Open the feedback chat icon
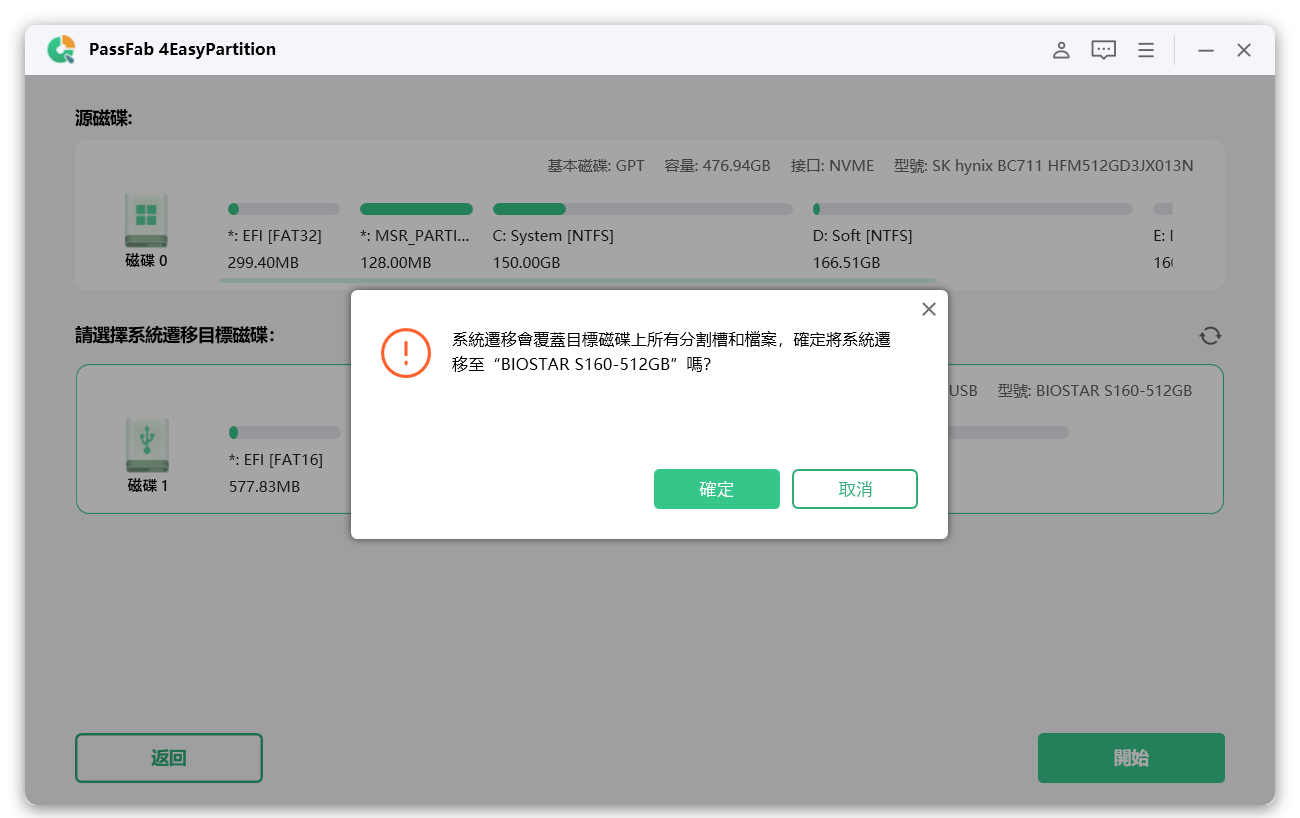The width and height of the screenshot is (1300, 818). [1103, 50]
